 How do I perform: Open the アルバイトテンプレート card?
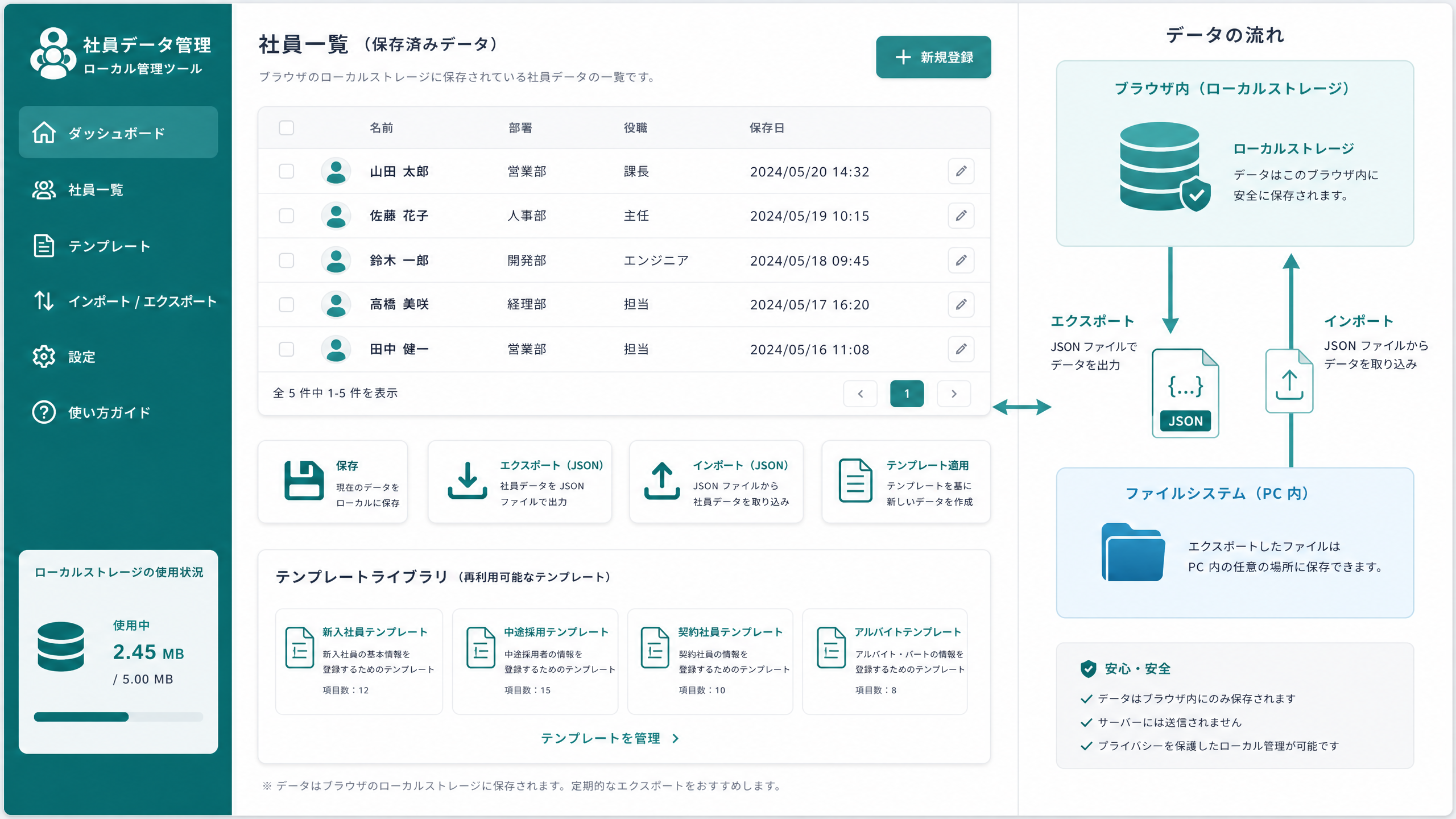tap(884, 661)
